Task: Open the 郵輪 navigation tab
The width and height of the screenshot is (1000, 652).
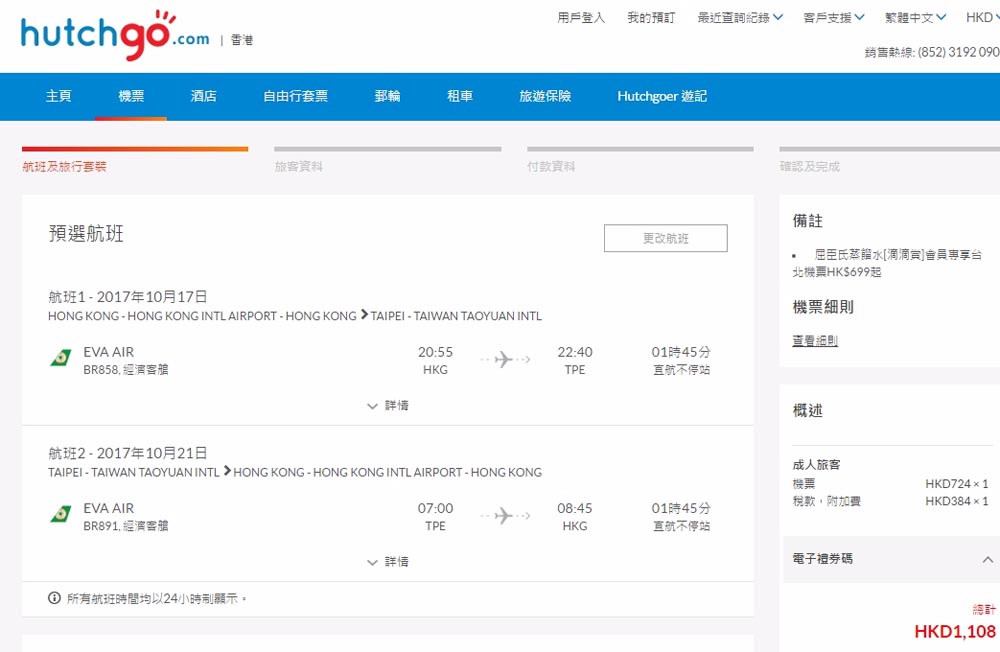Action: click(x=387, y=96)
